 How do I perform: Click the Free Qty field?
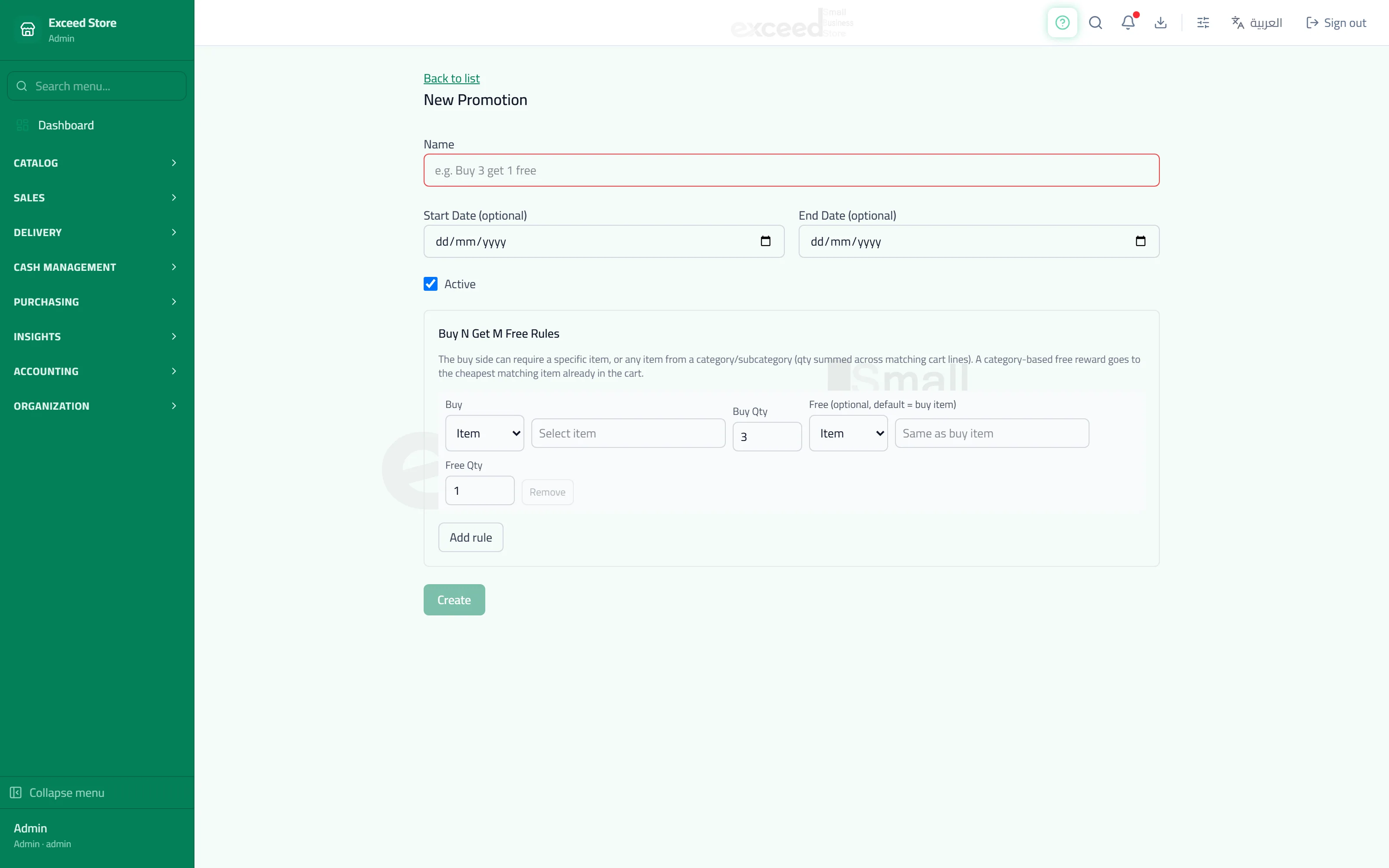tap(480, 490)
